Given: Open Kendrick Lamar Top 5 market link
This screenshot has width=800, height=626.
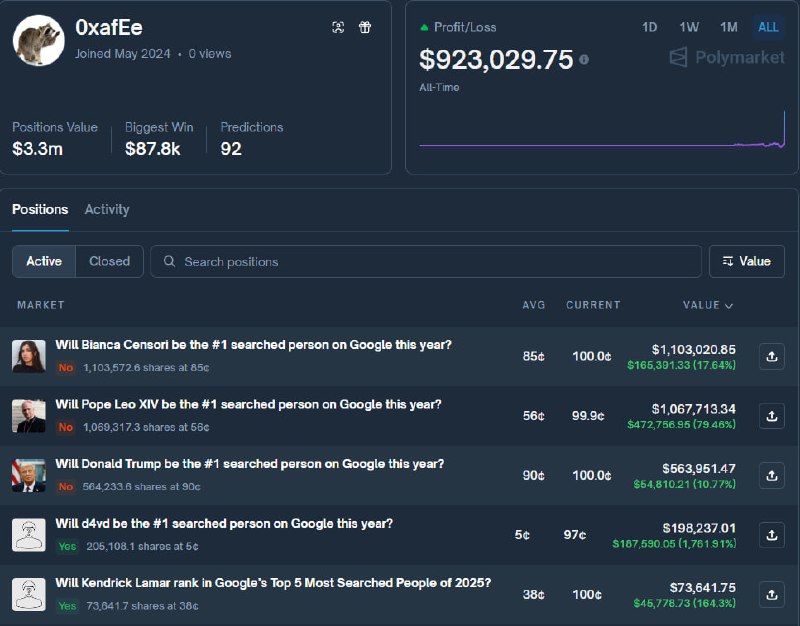Looking at the screenshot, I should tap(273, 583).
